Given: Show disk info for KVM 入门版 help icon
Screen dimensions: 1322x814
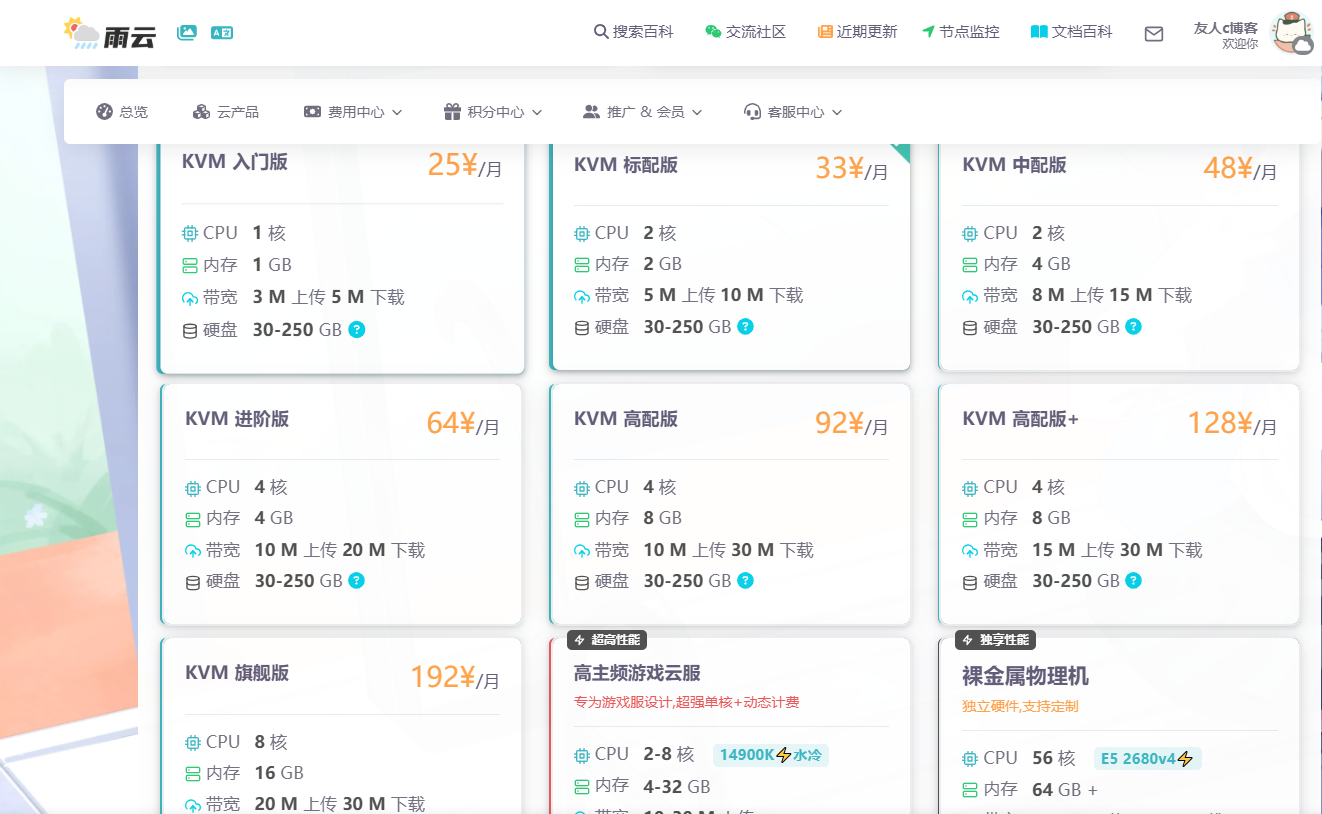Looking at the screenshot, I should click(x=357, y=329).
